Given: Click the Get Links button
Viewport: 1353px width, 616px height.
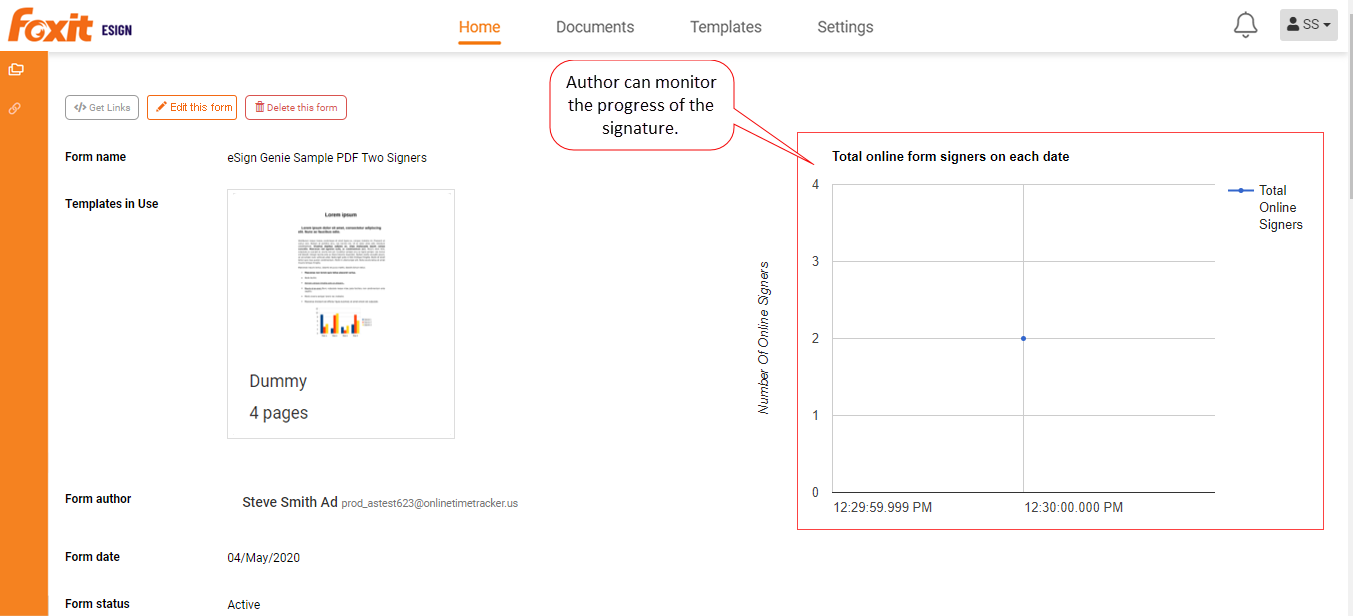Looking at the screenshot, I should (x=102, y=107).
